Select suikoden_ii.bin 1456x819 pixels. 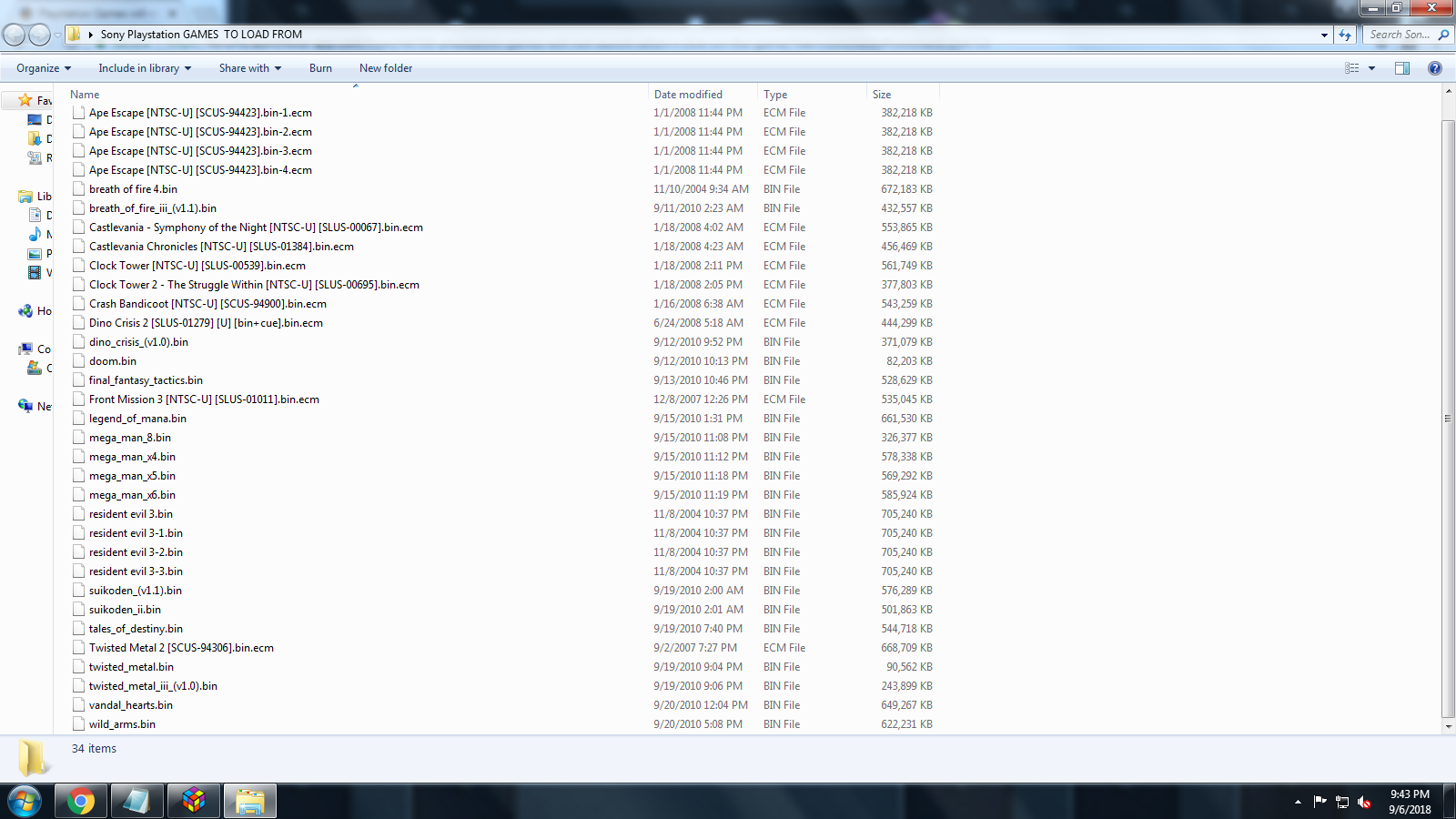[125, 610]
